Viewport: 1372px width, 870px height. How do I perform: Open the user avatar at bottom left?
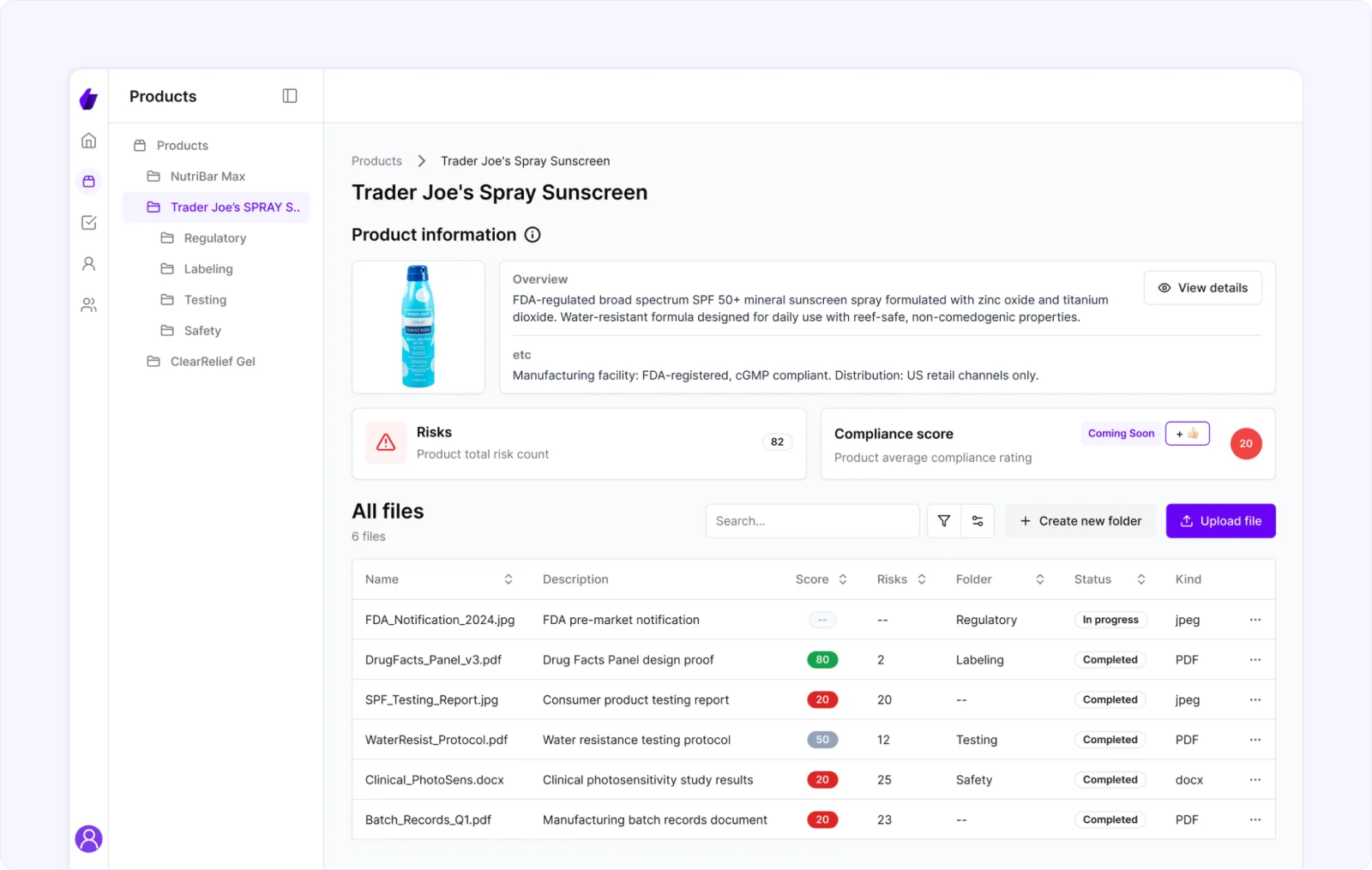pyautogui.click(x=88, y=838)
